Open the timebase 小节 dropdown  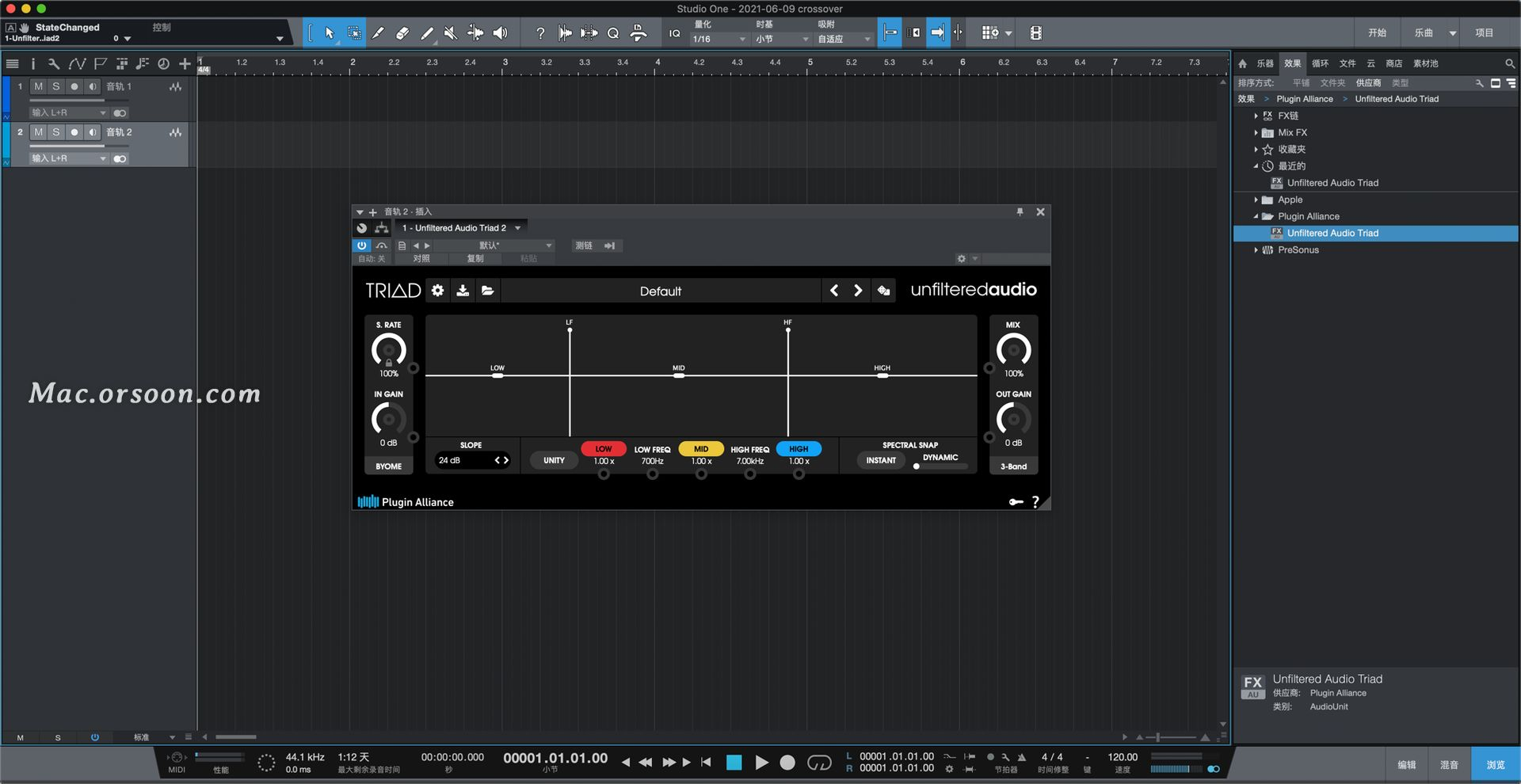pos(782,39)
